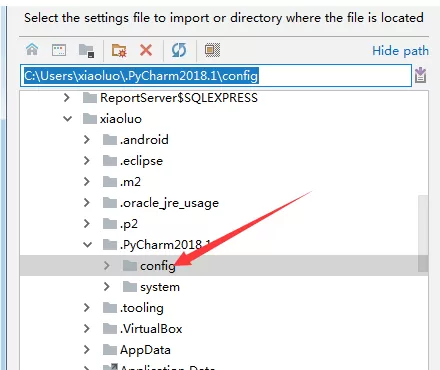
Task: Expand the system folder
Action: click(107, 287)
